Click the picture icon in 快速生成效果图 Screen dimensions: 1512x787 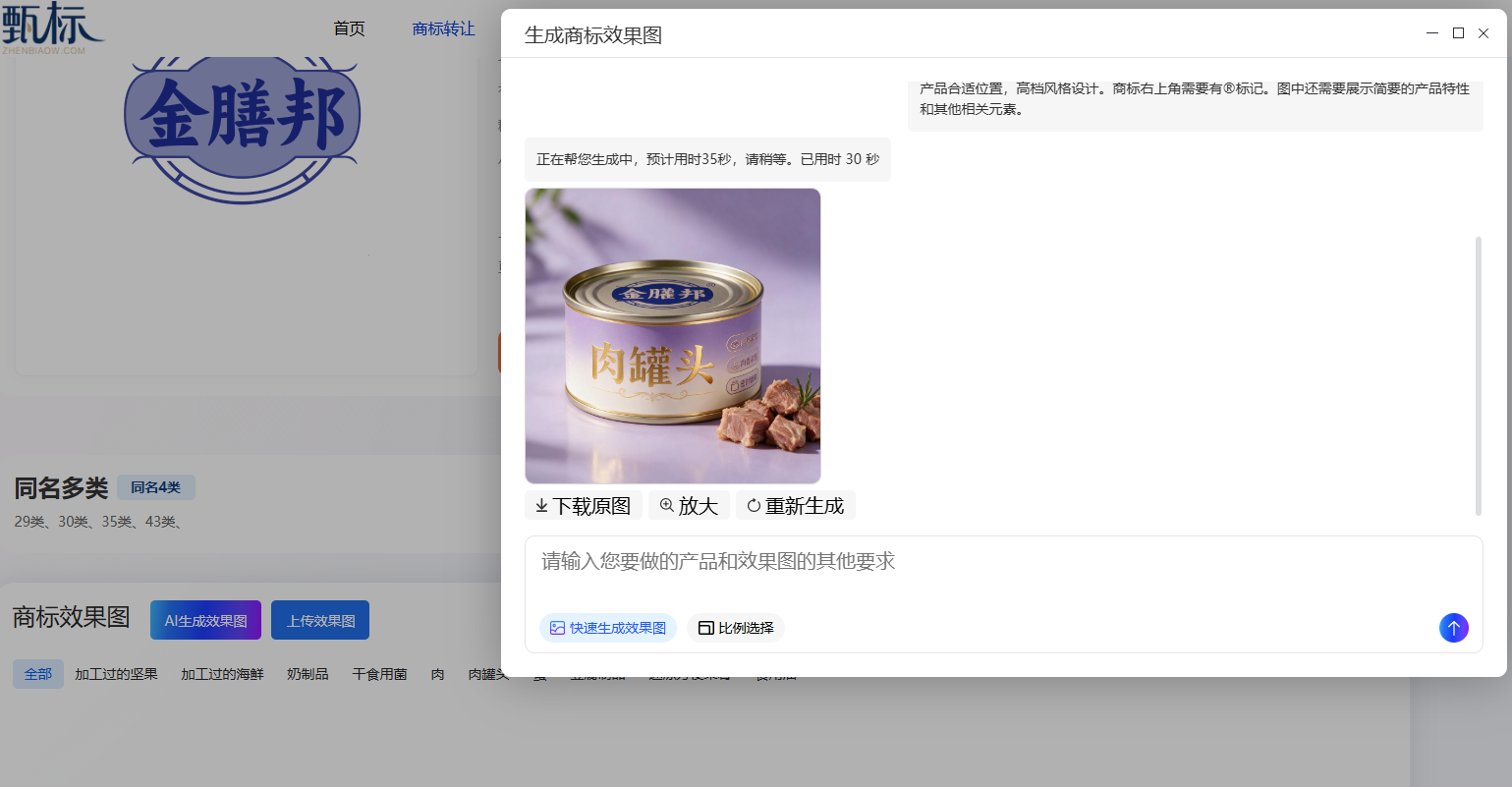point(557,628)
